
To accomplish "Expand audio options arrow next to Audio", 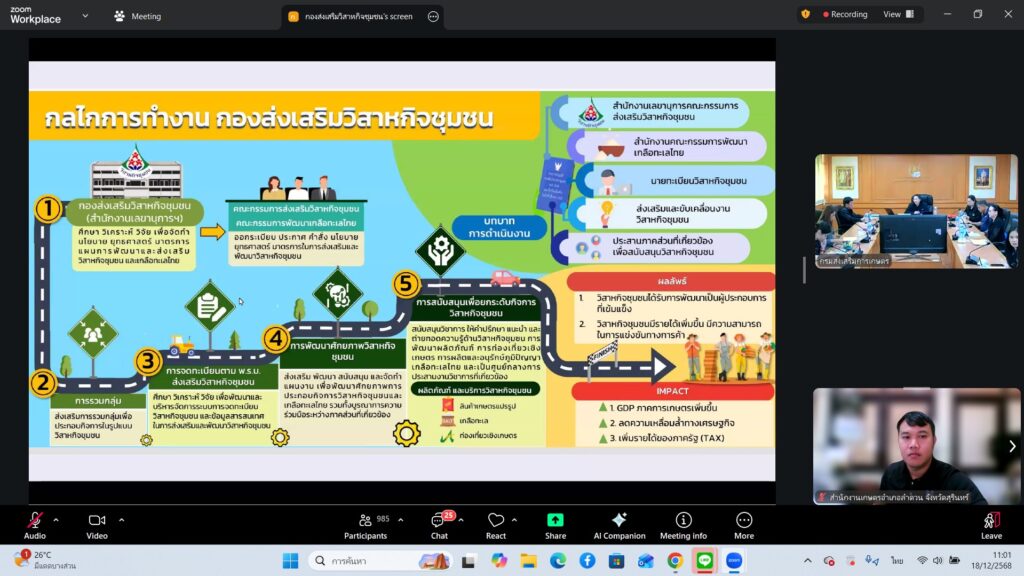I will point(56,519).
